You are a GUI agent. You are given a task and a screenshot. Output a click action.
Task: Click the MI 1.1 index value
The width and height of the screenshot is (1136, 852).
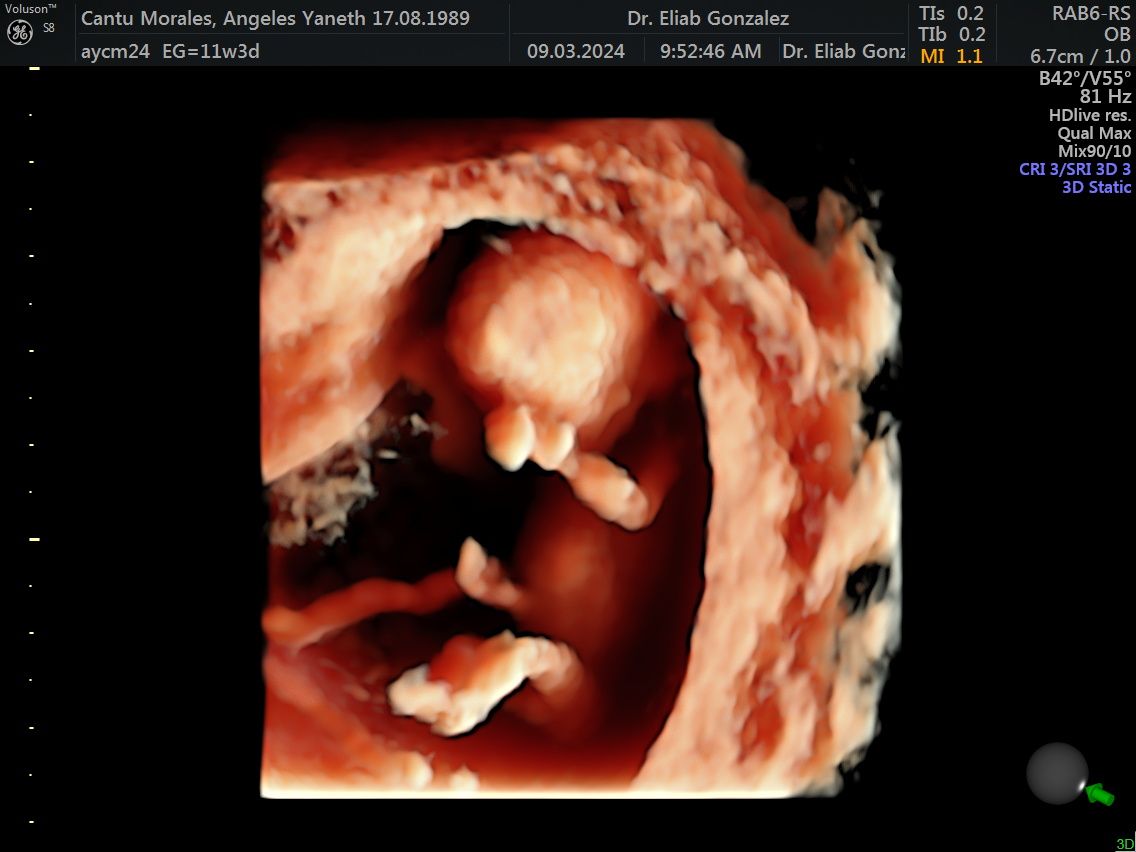coord(951,56)
